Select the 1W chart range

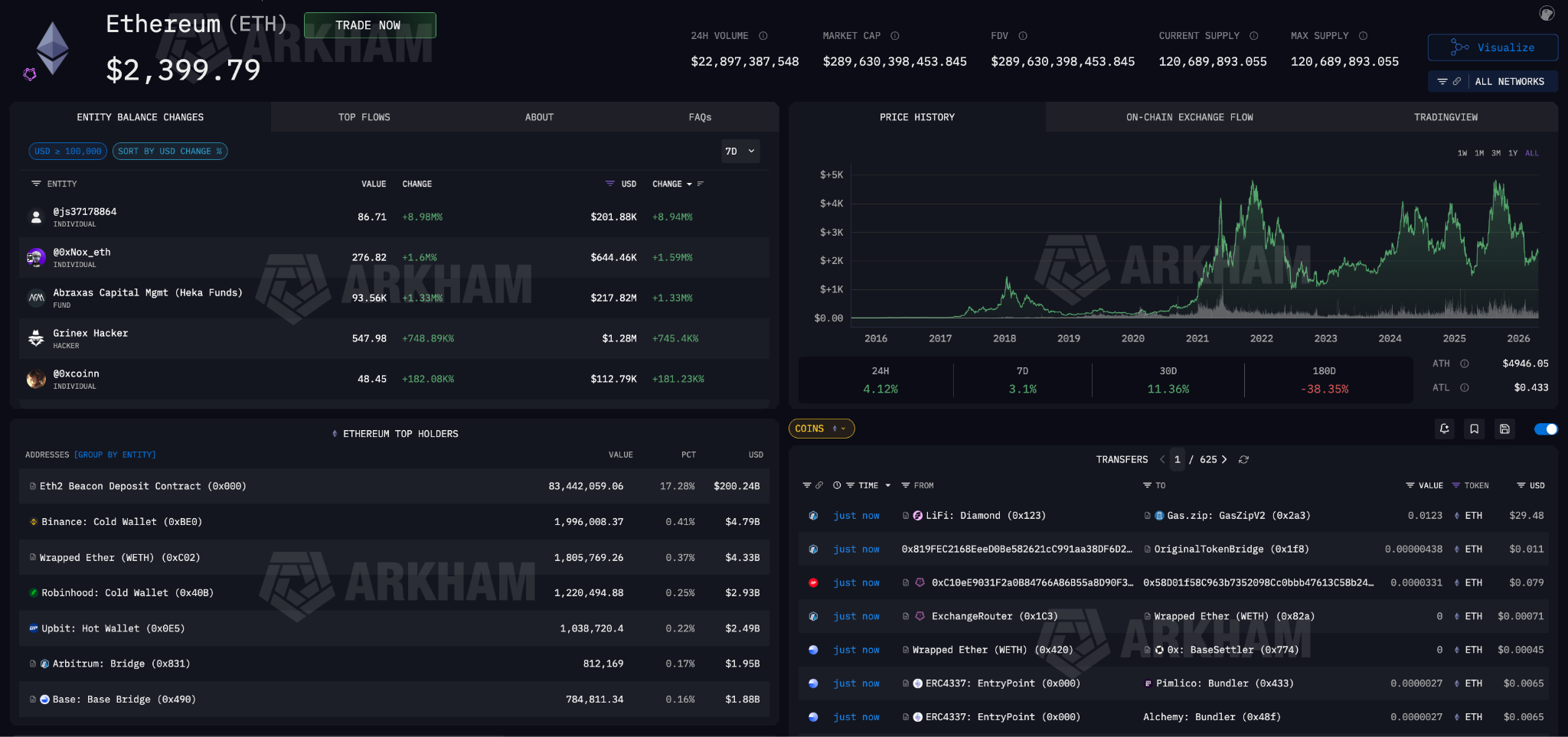click(x=1462, y=153)
